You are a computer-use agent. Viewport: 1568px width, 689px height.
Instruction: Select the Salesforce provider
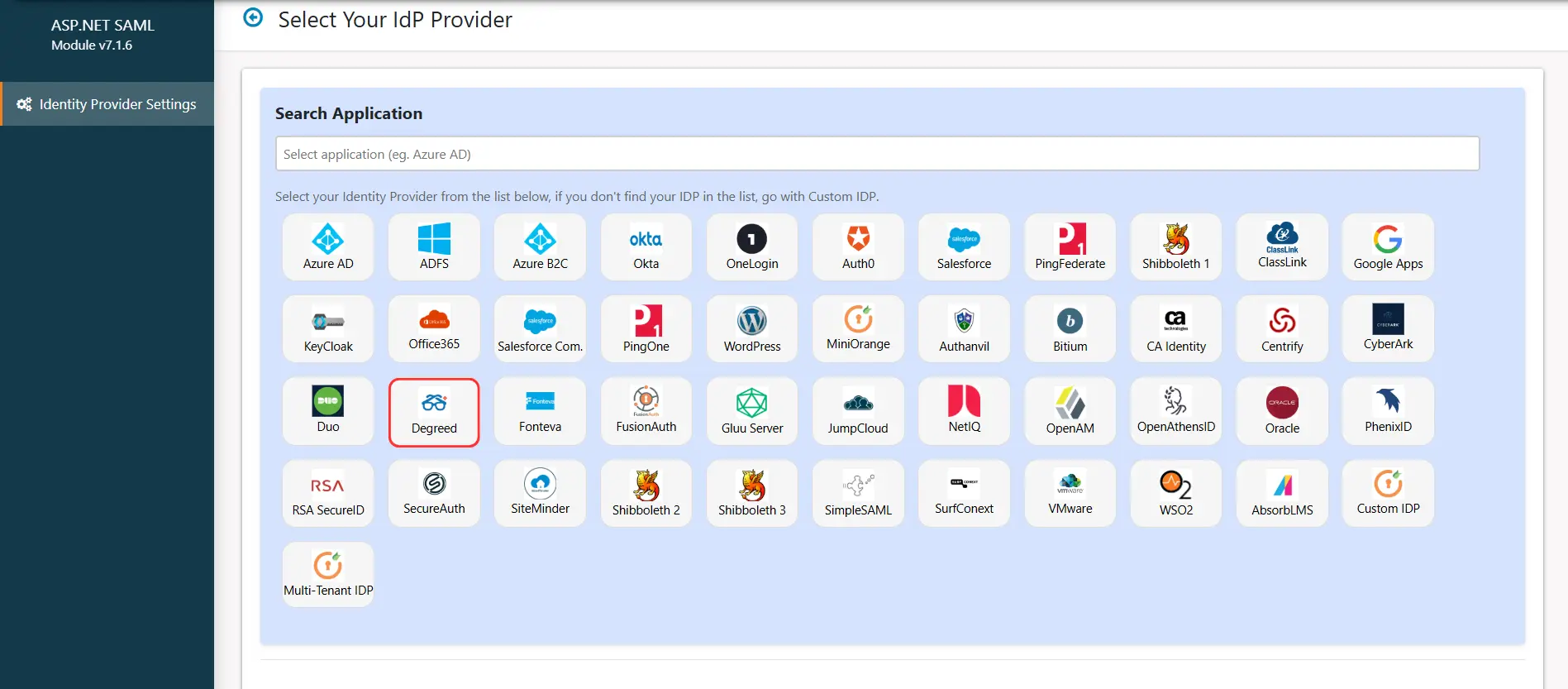point(964,246)
